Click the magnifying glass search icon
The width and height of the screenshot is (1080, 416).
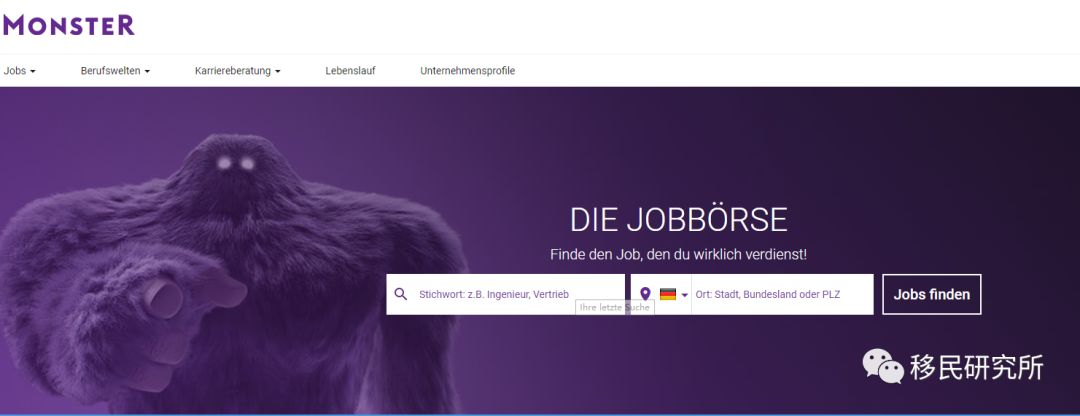(x=401, y=294)
